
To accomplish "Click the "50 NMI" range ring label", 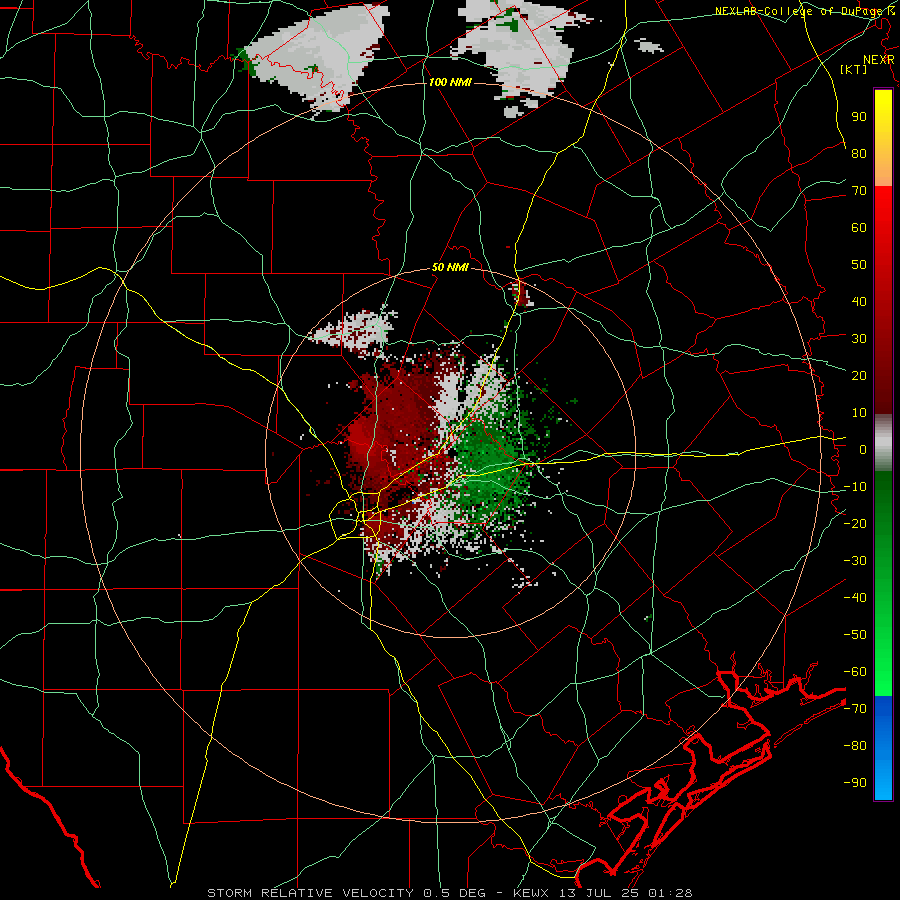I will (450, 267).
